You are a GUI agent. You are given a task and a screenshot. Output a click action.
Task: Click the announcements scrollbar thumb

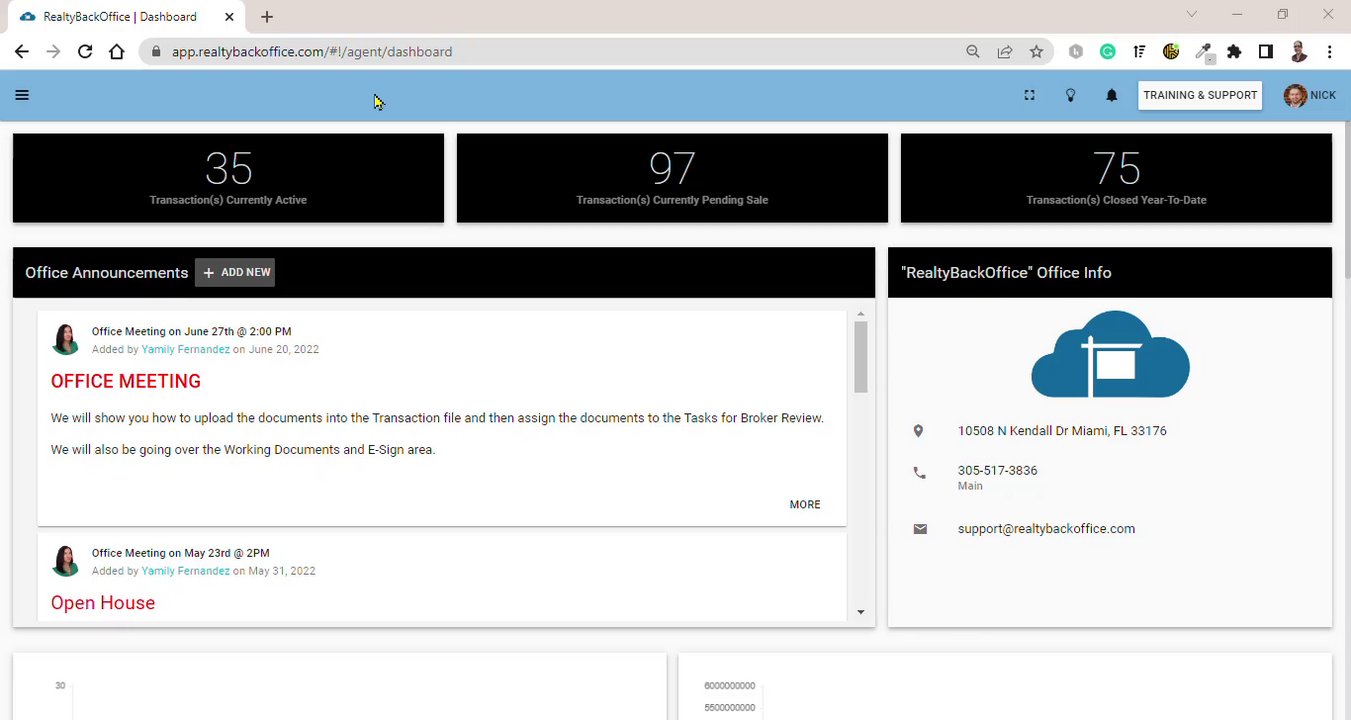point(861,357)
